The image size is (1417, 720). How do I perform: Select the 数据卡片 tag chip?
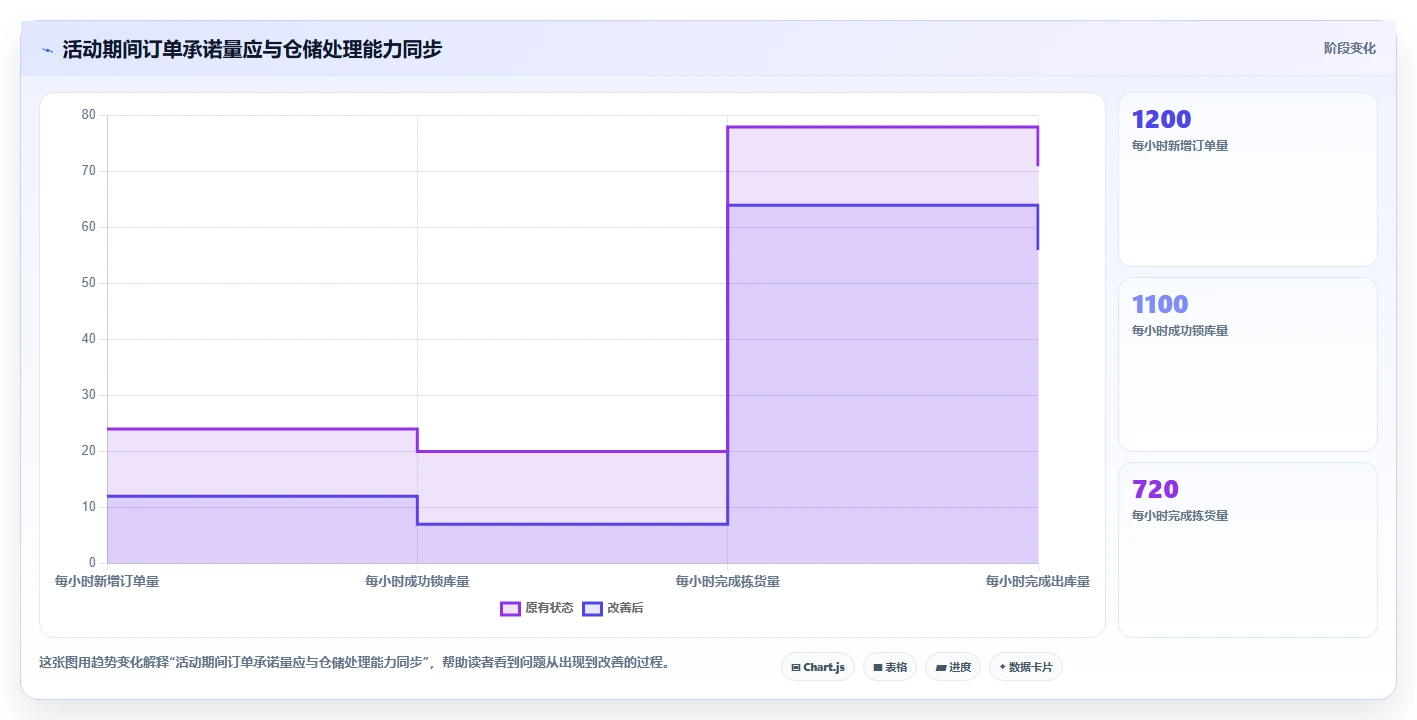(x=1025, y=667)
